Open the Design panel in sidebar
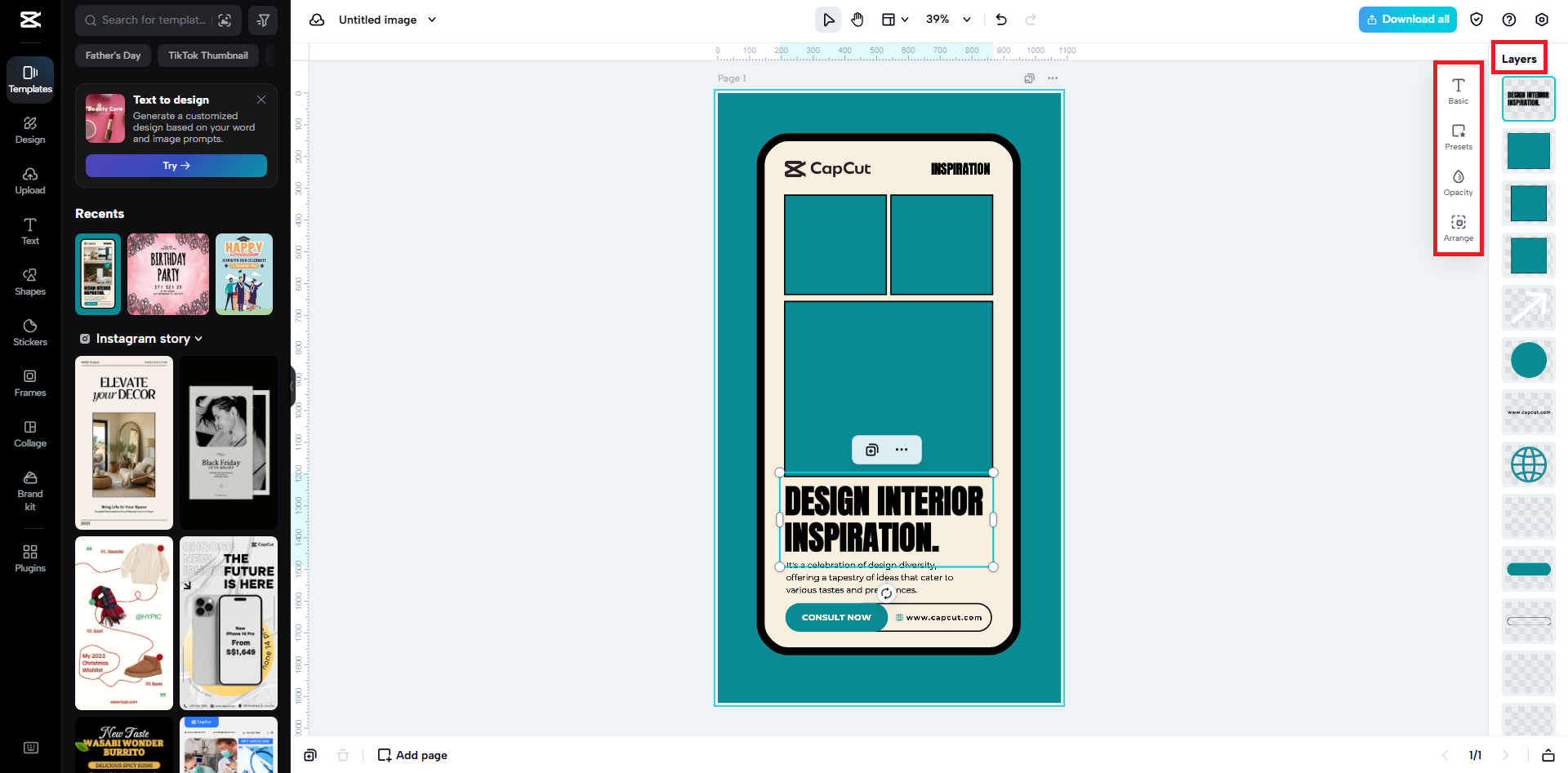This screenshot has height=773, width=1568. [x=29, y=129]
